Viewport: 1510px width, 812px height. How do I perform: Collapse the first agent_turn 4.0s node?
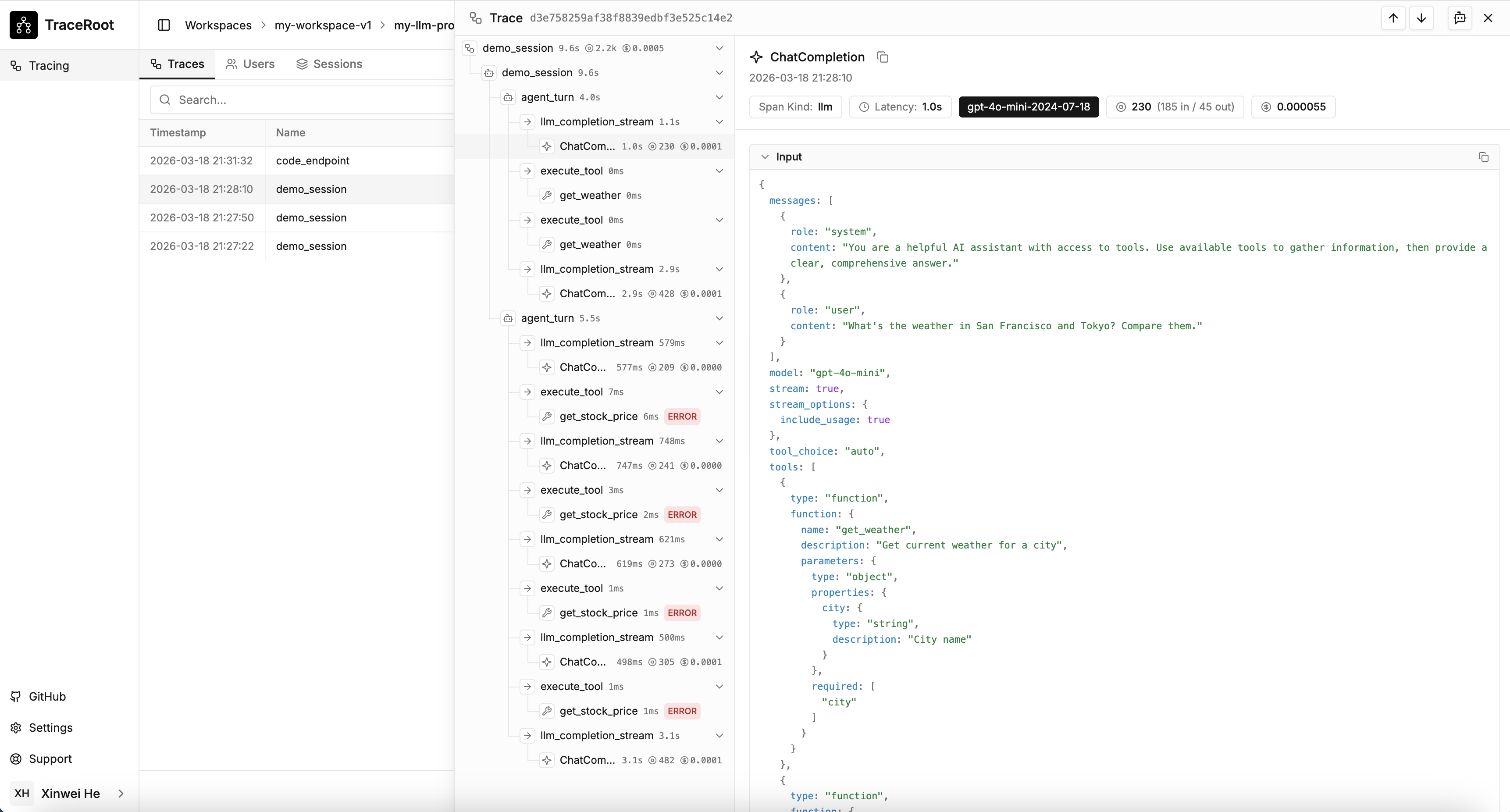pos(719,97)
